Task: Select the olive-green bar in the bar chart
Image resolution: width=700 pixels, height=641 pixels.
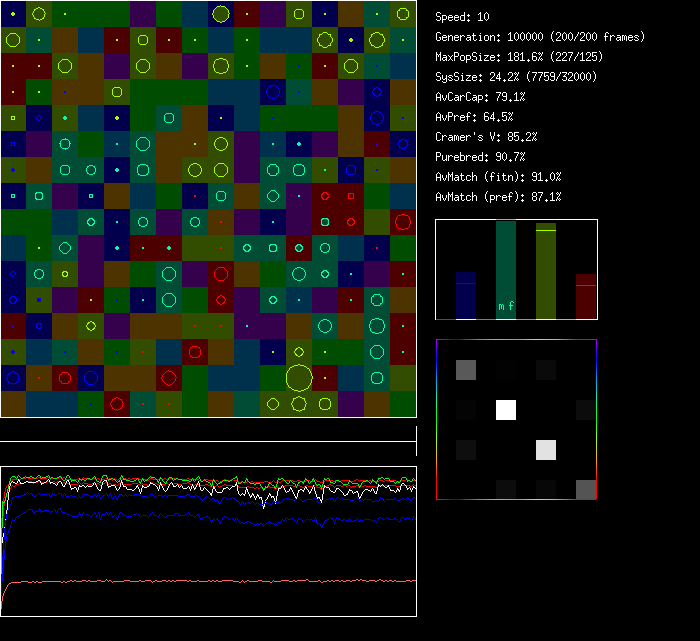Action: point(546,271)
